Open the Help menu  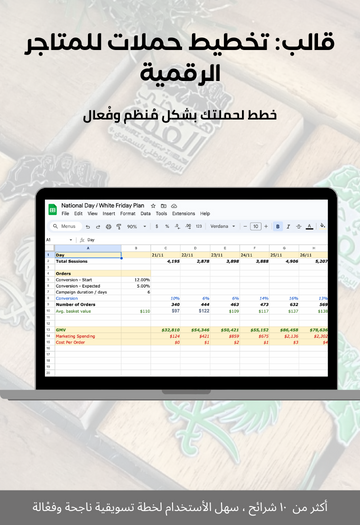click(205, 214)
